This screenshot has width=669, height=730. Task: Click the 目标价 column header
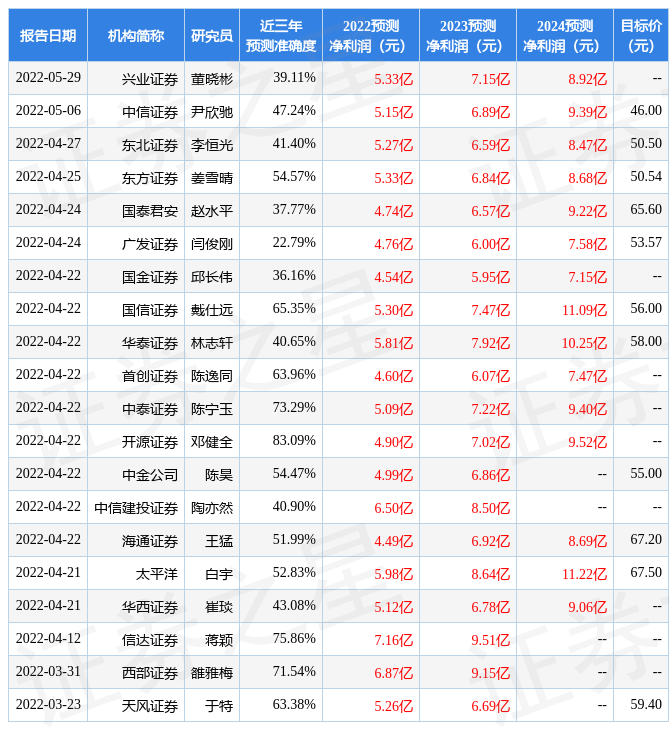(x=641, y=35)
